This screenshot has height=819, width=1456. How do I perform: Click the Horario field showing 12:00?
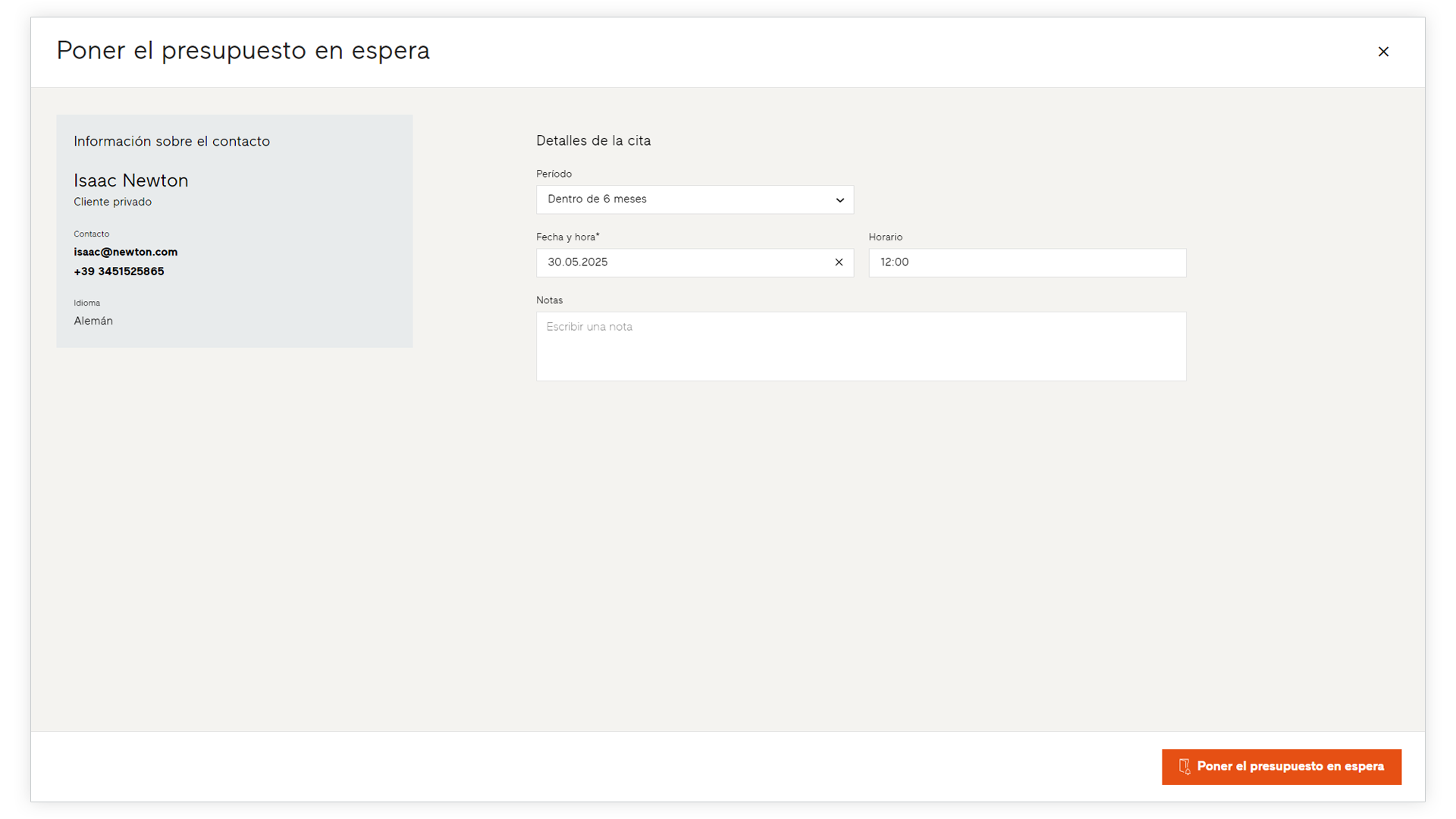coord(1027,262)
